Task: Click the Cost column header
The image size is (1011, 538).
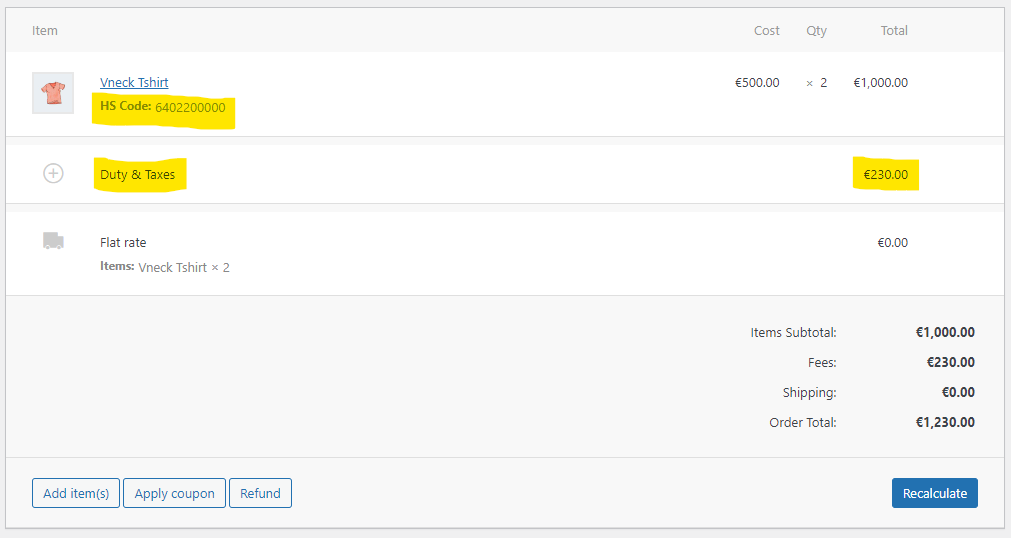Action: [767, 30]
